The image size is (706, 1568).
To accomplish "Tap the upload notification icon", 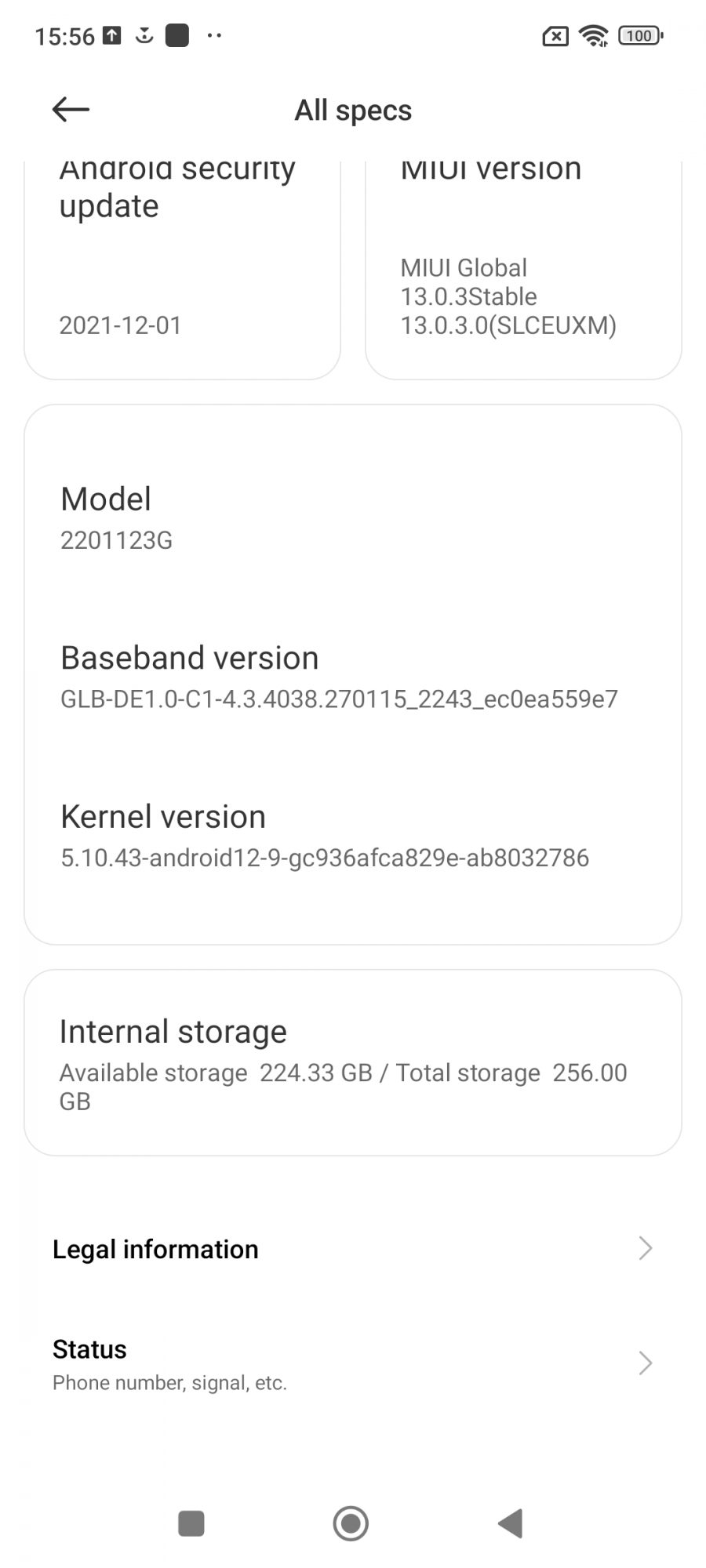I will click(x=113, y=35).
